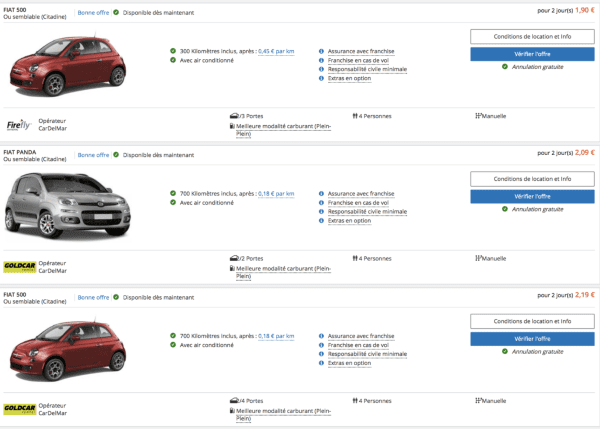This screenshot has height=429, width=600.
Task: Click info icon beside Franchise en cas de vol, 1,90 € offer
Action: (x=321, y=60)
